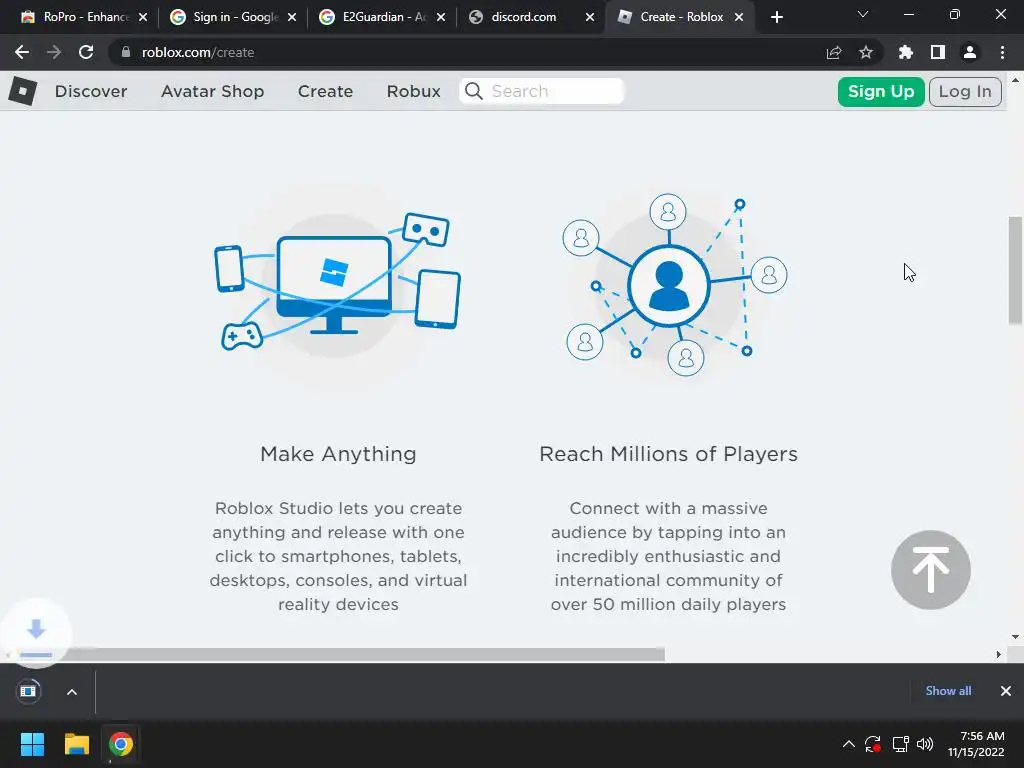Open the network tray icon
Viewport: 1024px width, 768px height.
click(901, 744)
